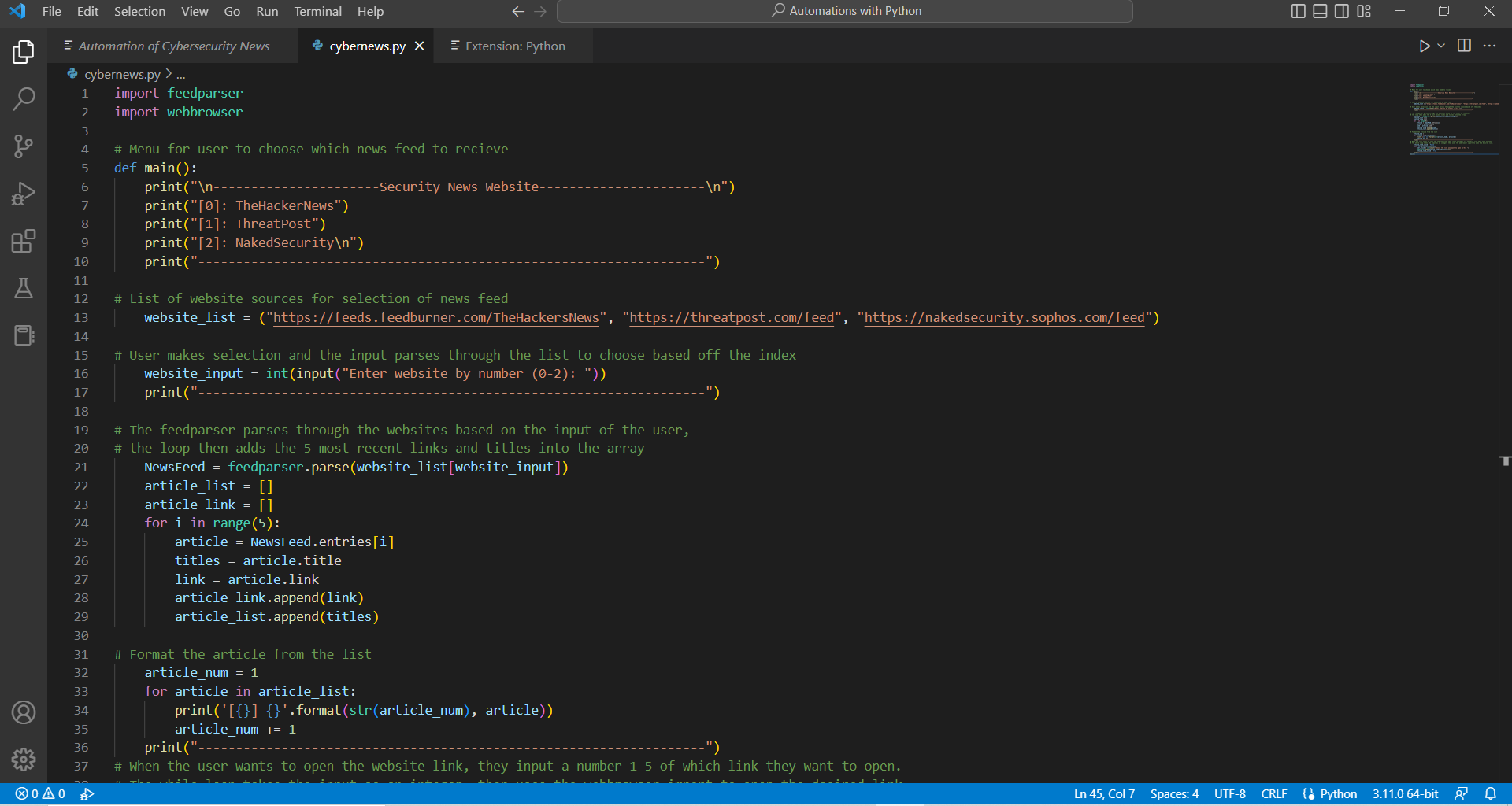
Task: Switch to Automation of Cybersecurity News tab
Action: pos(173,46)
